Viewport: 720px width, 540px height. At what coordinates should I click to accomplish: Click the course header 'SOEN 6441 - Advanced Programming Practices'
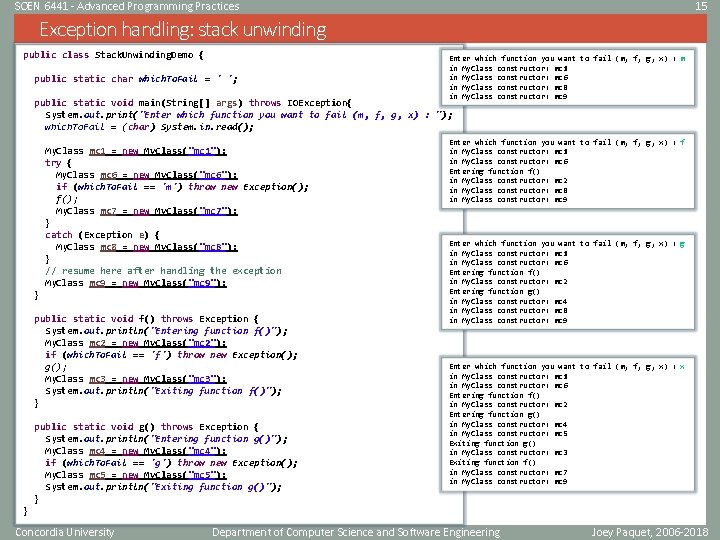[x=127, y=6]
